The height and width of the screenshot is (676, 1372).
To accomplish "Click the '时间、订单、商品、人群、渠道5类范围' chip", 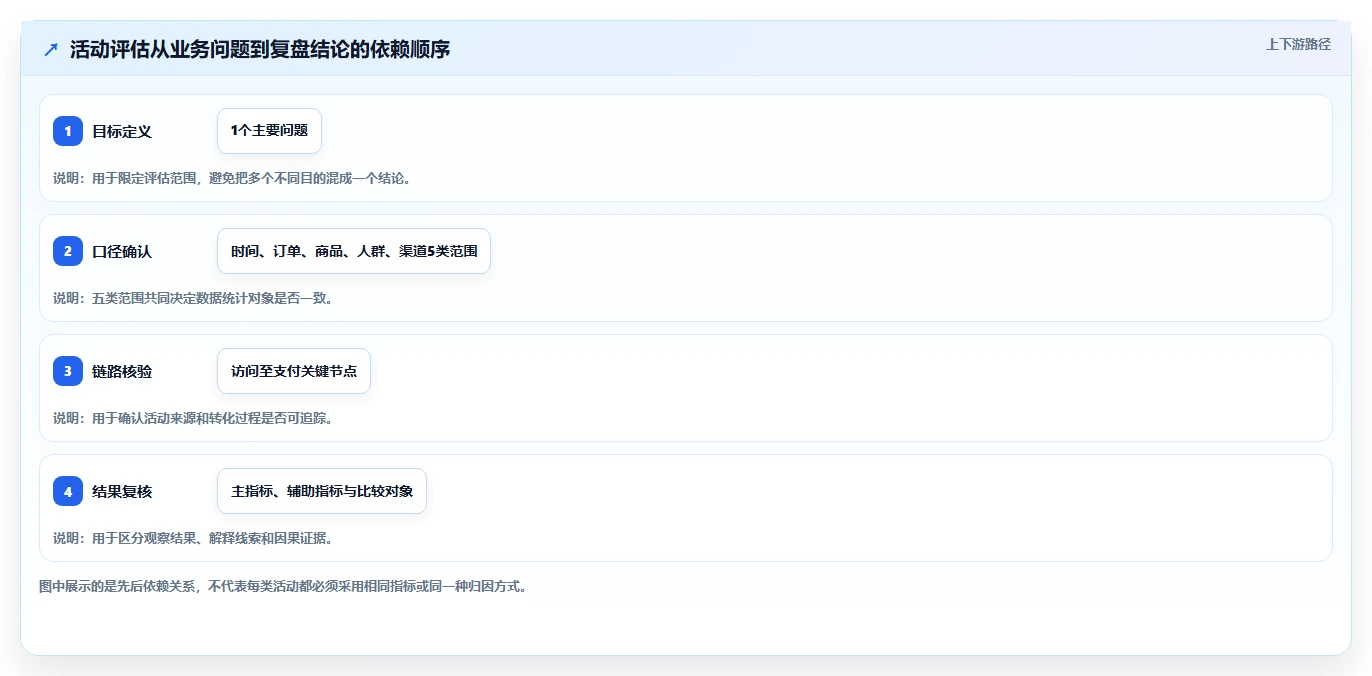I will tap(354, 251).
